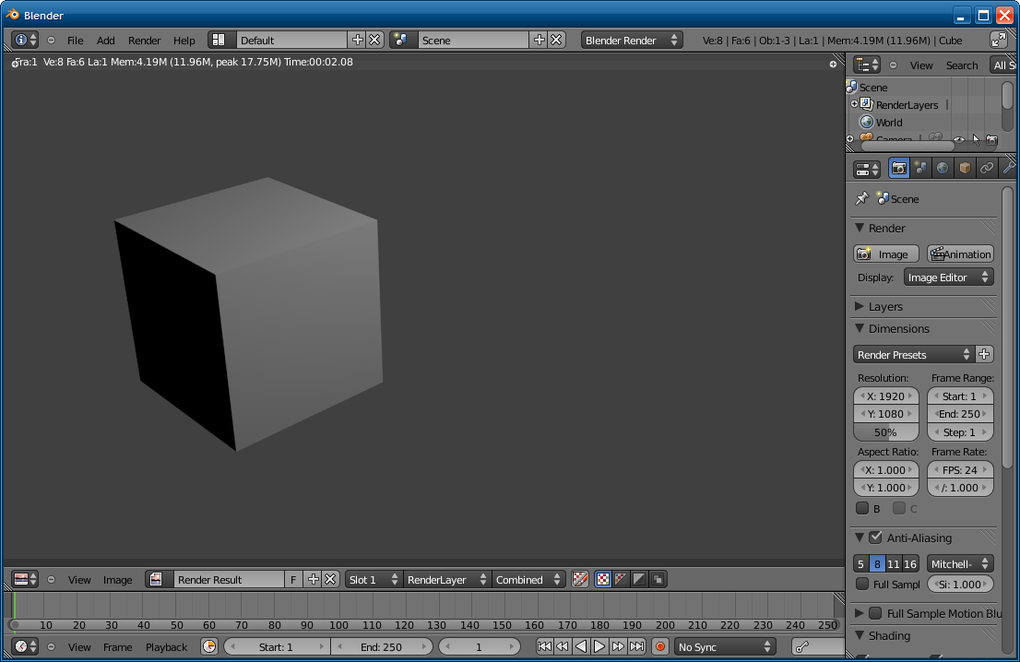Image resolution: width=1020 pixels, height=662 pixels.
Task: Open the Scene properties tab icon
Action: [x=920, y=168]
